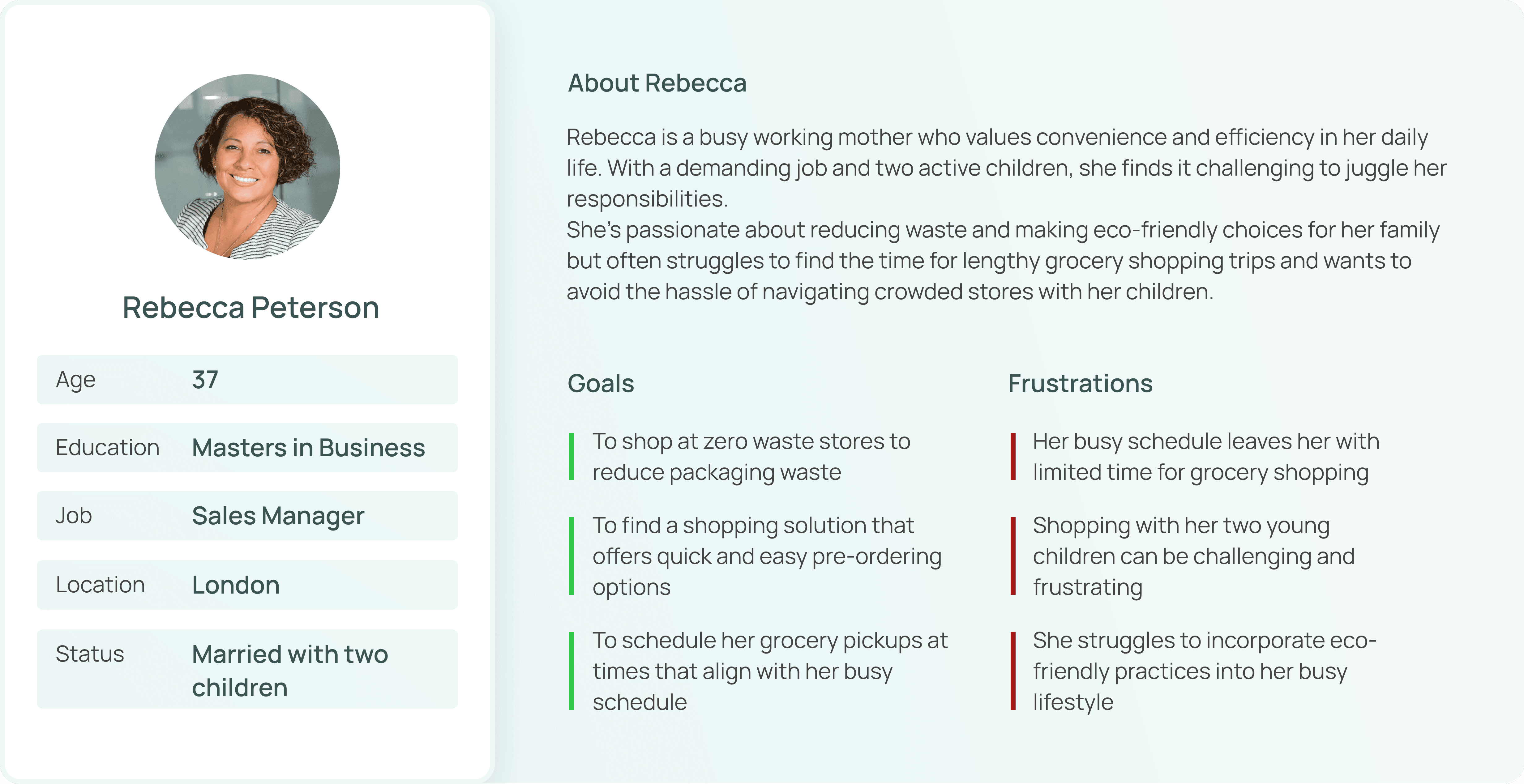Image resolution: width=1524 pixels, height=784 pixels.
Task: Click the About Rebecca heading
Action: click(x=657, y=83)
